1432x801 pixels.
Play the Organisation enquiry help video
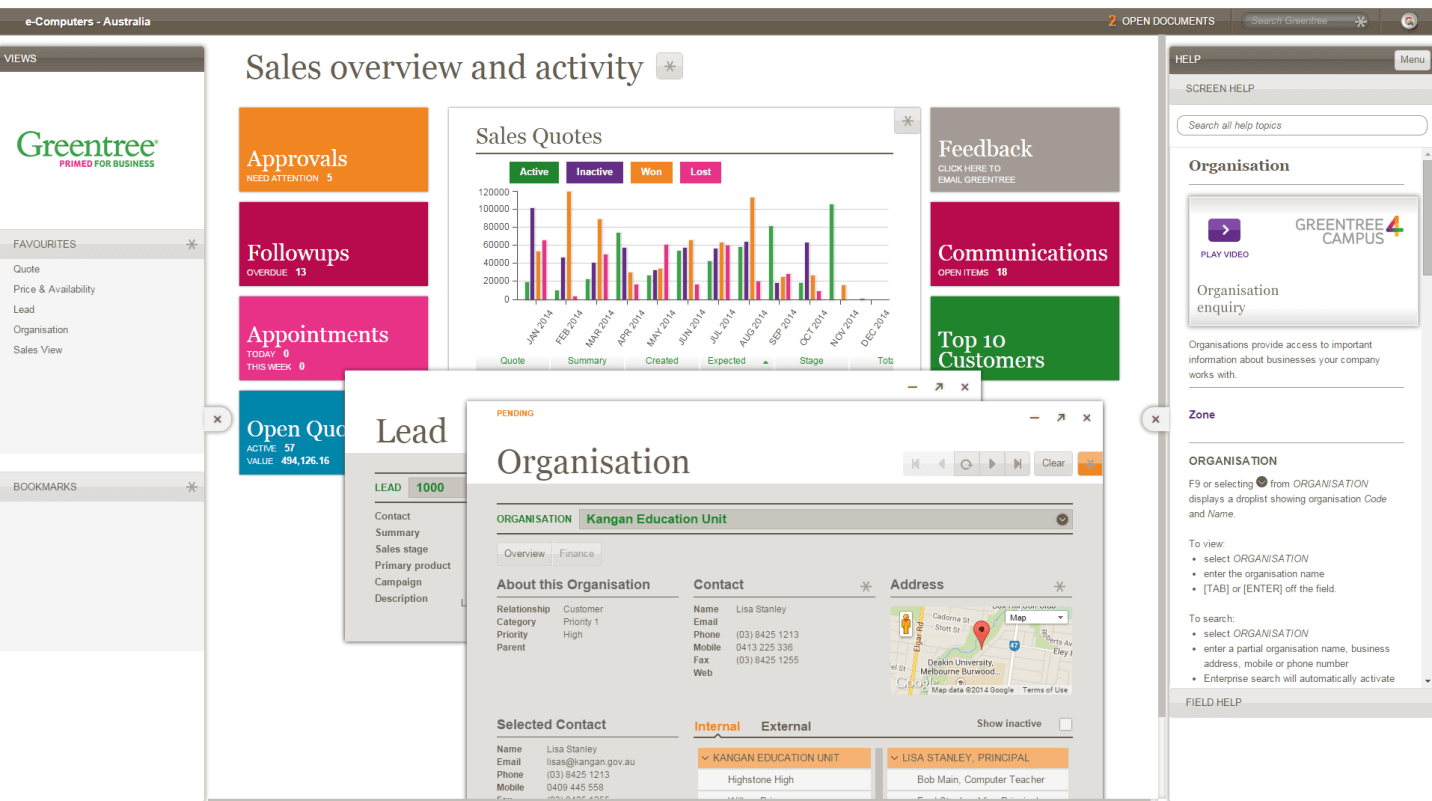(x=1224, y=230)
